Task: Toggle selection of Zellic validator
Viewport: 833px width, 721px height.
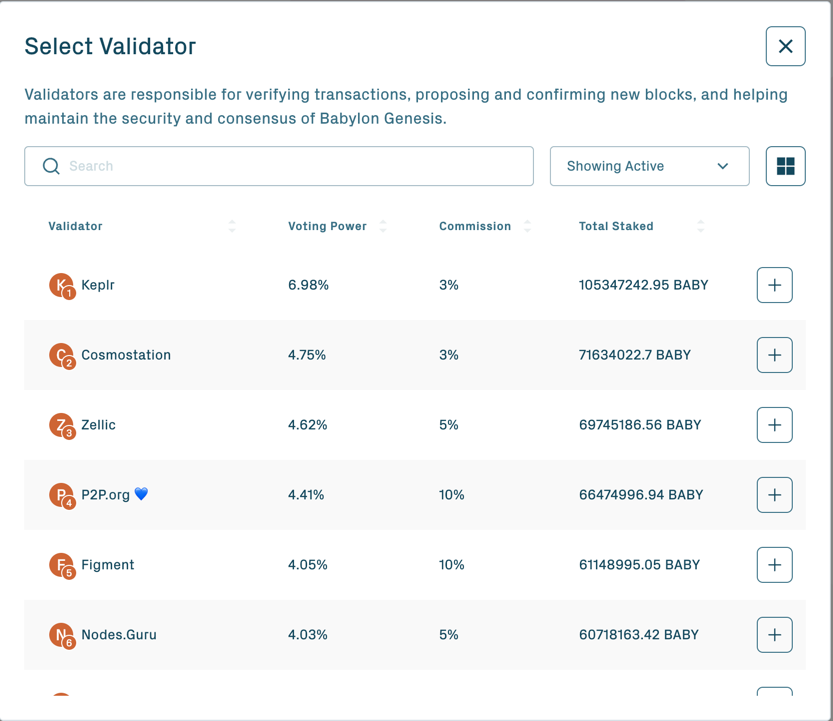Action: point(774,425)
